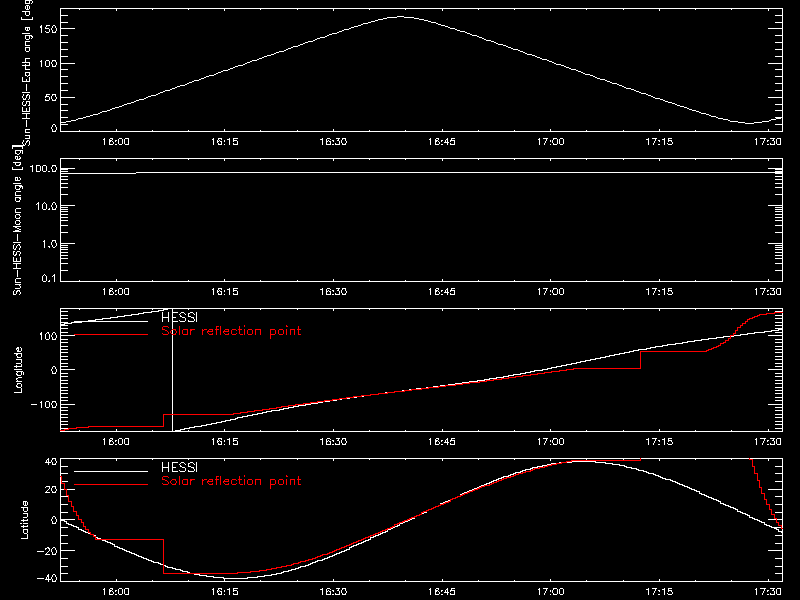
Task: Click the 50 tick on Sun-HESSI-Earth angle axis
Action: coord(51,97)
